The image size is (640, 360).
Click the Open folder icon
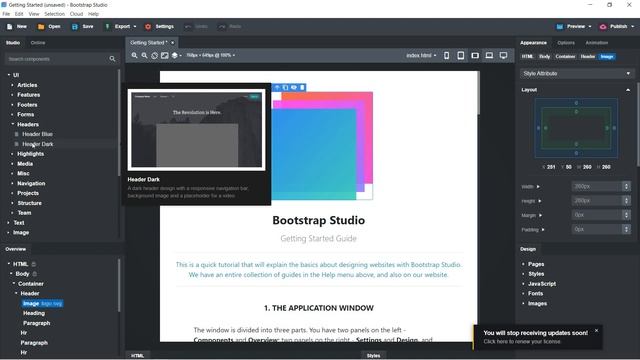[41, 27]
